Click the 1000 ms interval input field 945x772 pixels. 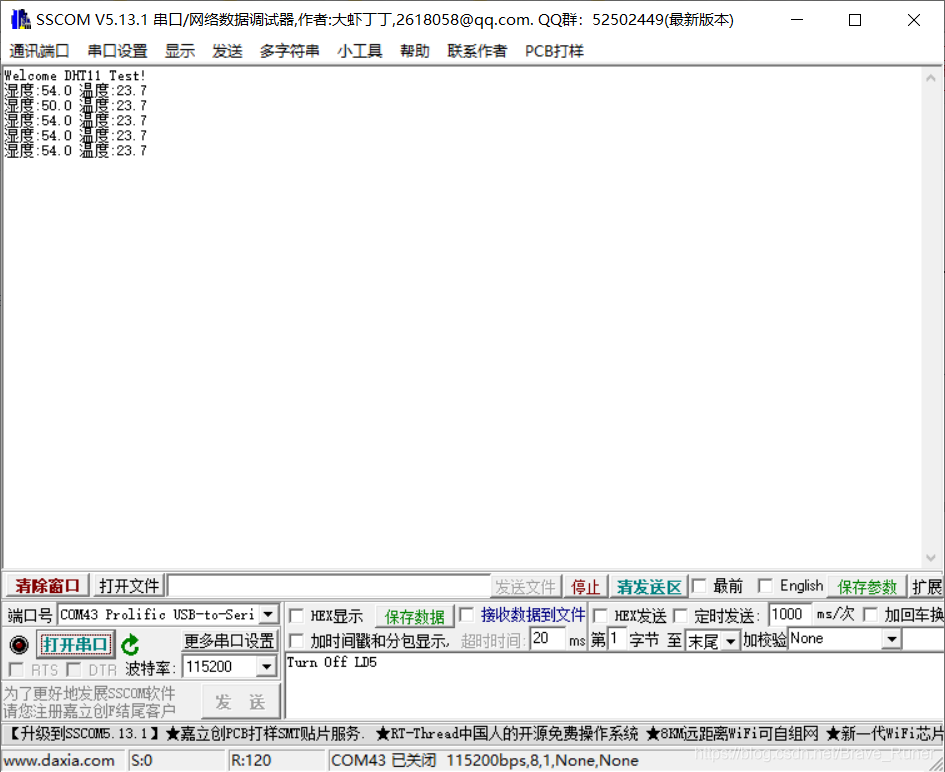tap(790, 614)
